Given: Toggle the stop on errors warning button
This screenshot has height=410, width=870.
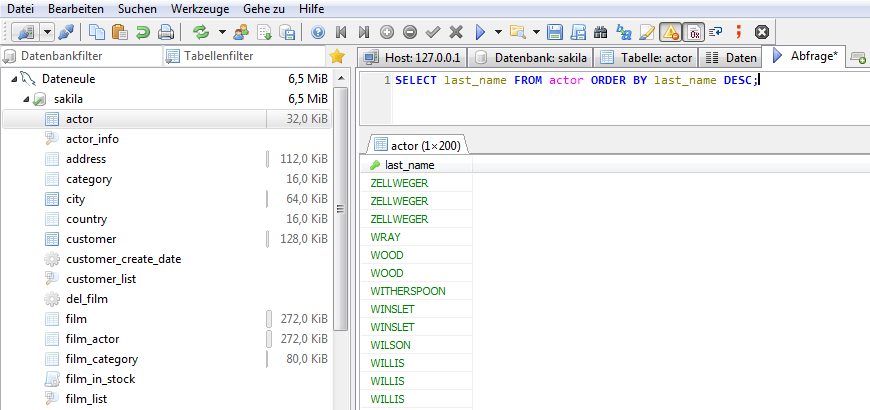Looking at the screenshot, I should point(671,32).
